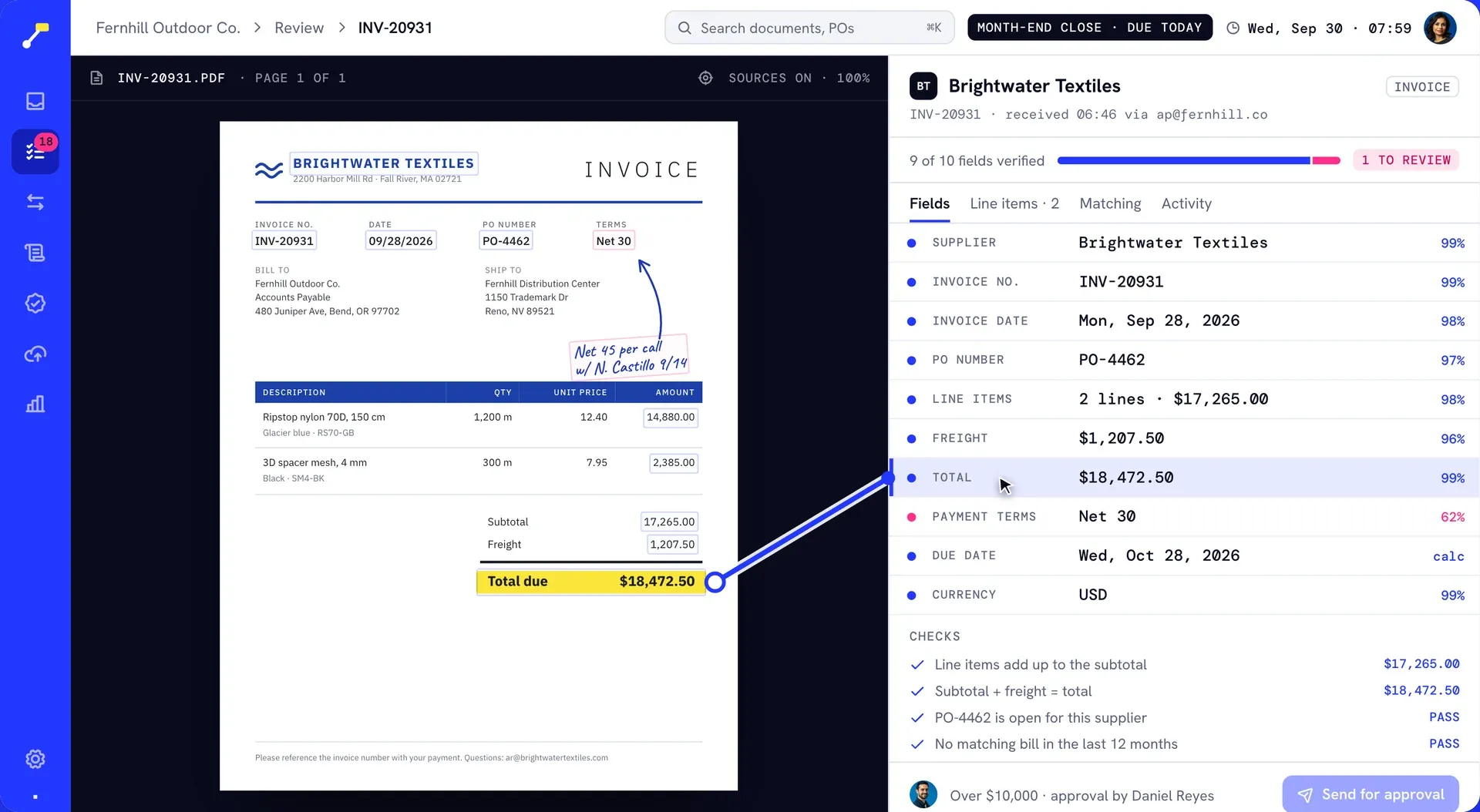The height and width of the screenshot is (812, 1480).
Task: Open the cloud upload icon in sidebar
Action: click(x=35, y=354)
